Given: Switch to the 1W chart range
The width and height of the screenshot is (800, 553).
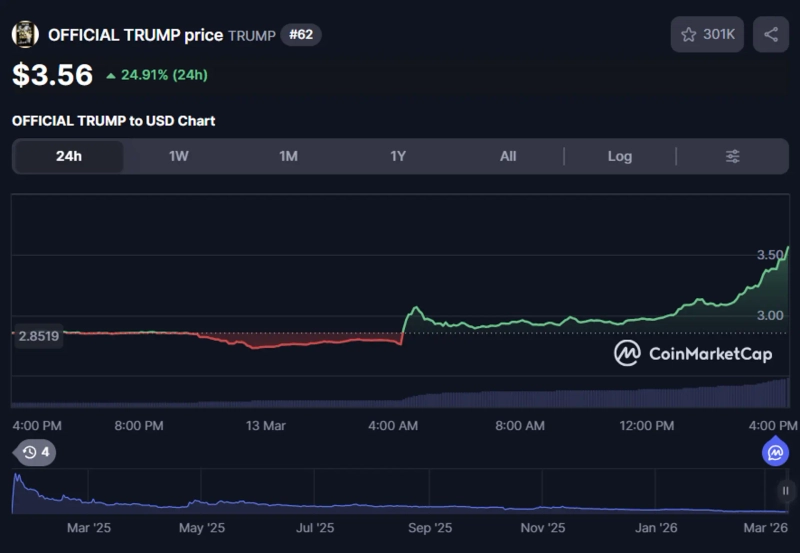Looking at the screenshot, I should pyautogui.click(x=179, y=156).
